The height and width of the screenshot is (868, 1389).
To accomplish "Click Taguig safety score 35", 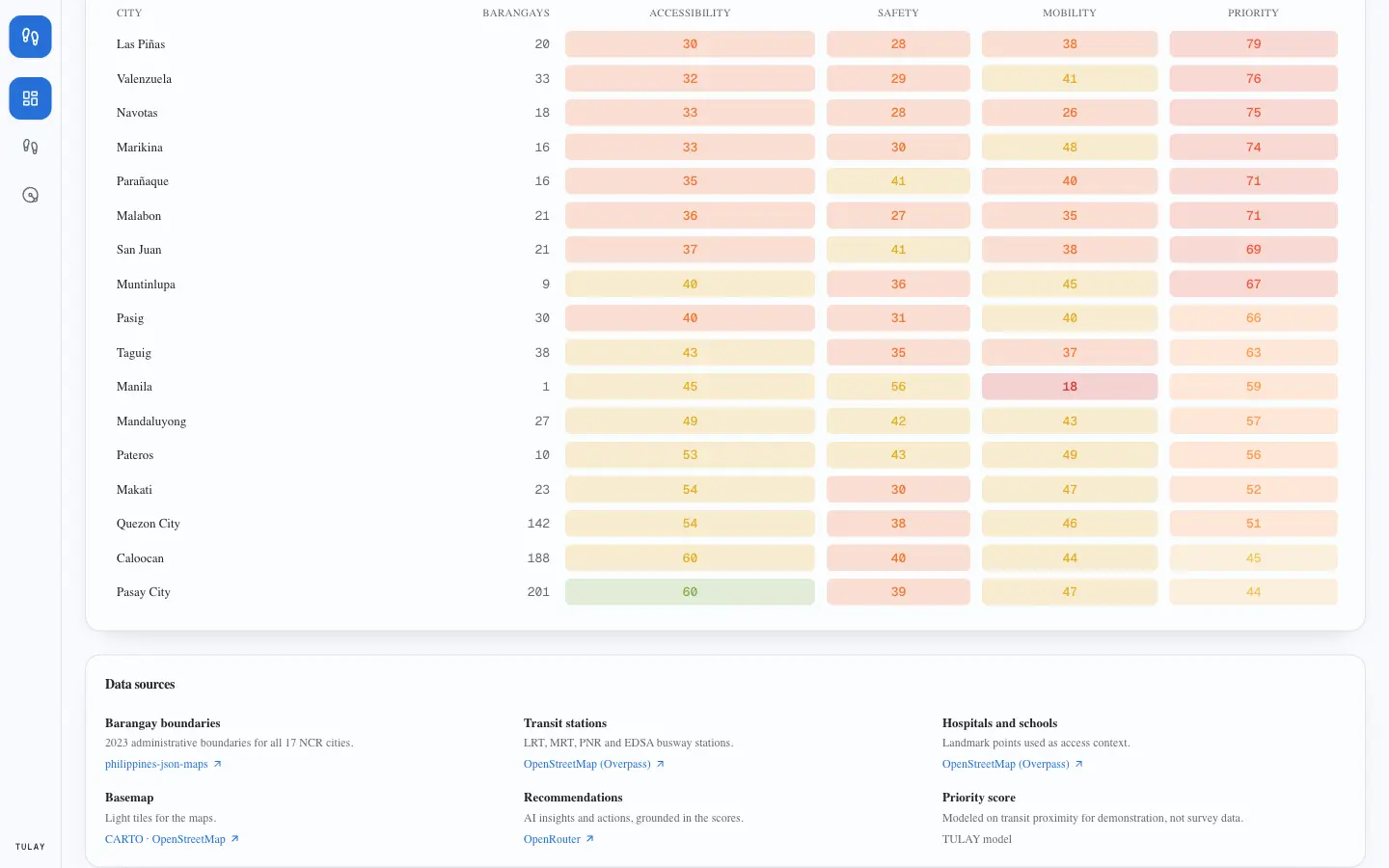I will (898, 353).
